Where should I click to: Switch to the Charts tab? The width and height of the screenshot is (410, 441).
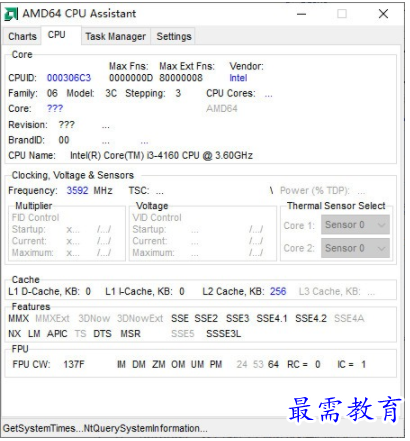[22, 36]
